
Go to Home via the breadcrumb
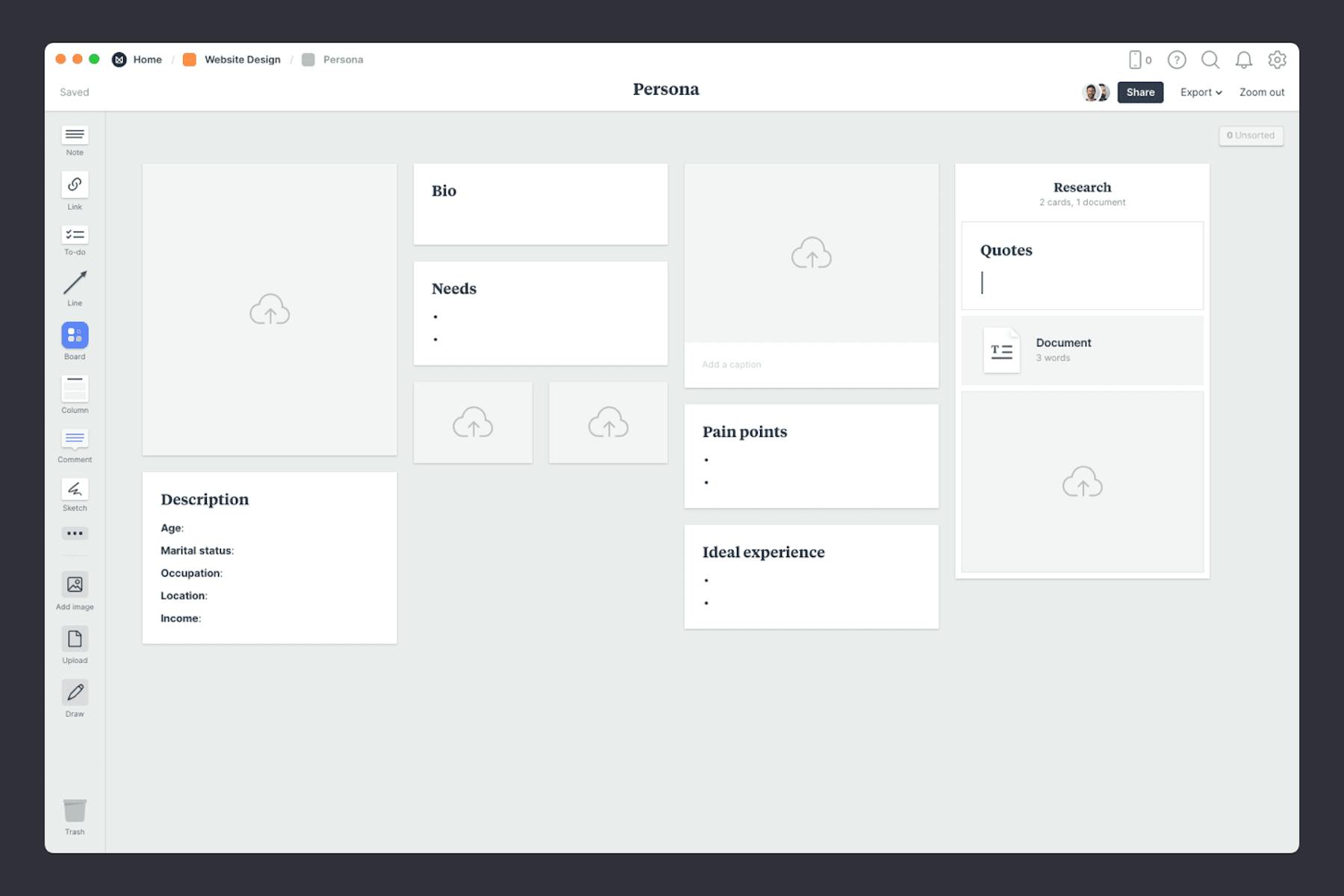click(x=147, y=59)
